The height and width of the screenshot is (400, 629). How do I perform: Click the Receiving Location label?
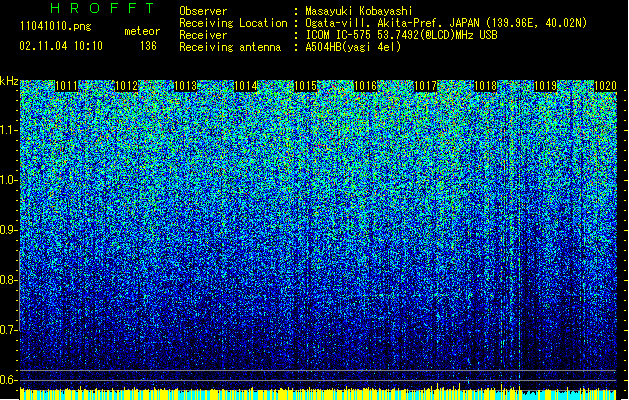pyautogui.click(x=233, y=23)
